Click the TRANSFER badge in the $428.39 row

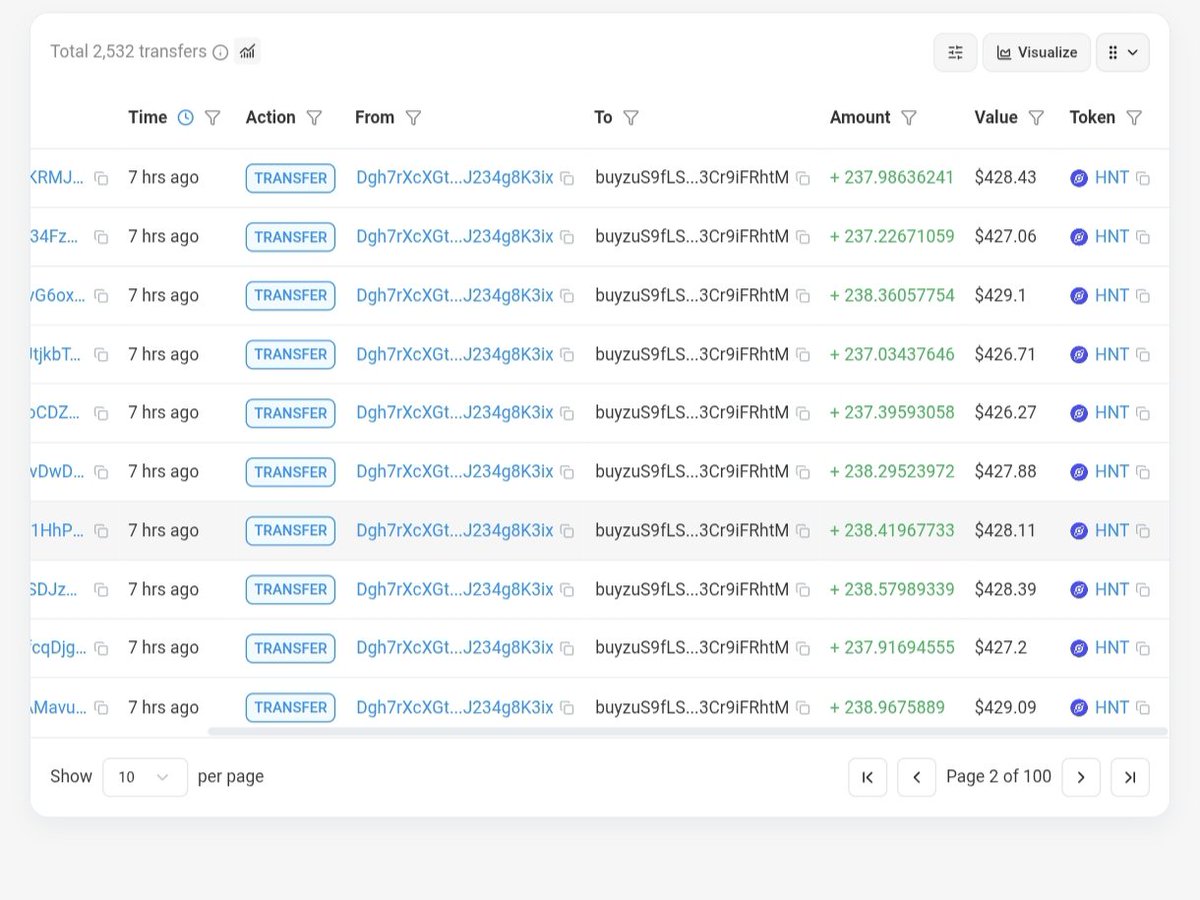tap(290, 589)
